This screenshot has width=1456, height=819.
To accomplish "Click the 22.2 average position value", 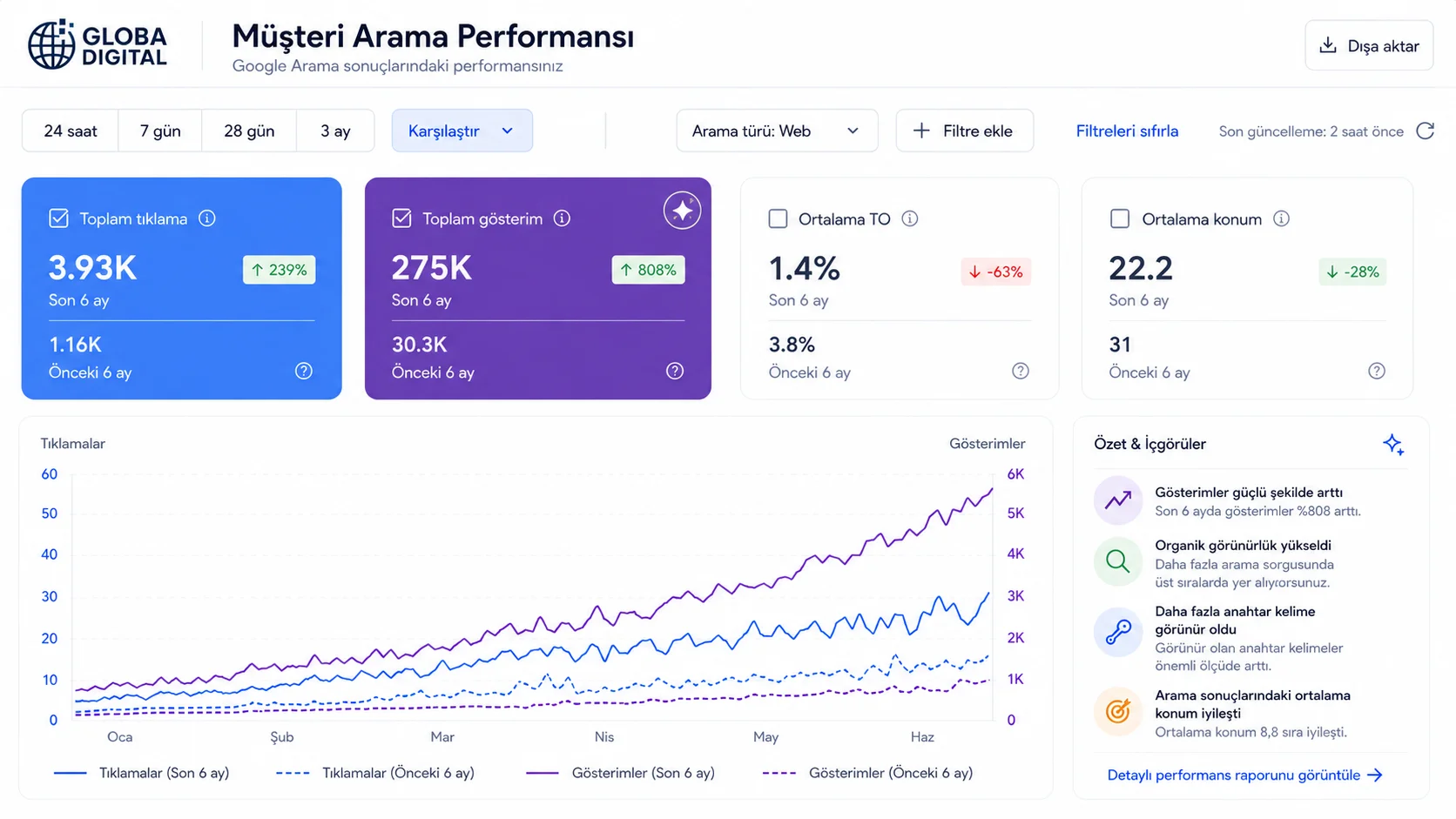I will tap(1141, 269).
